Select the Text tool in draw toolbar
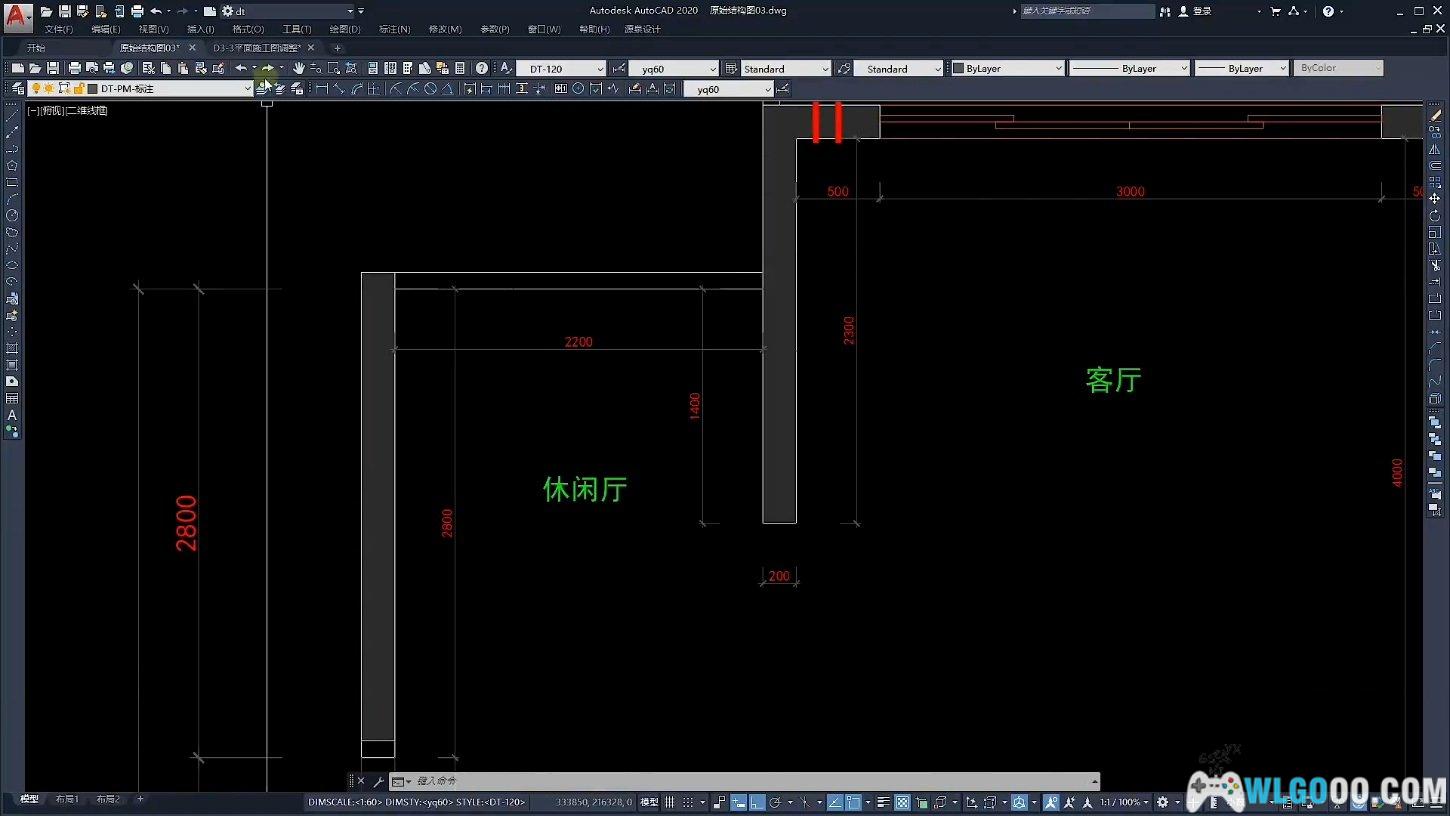Viewport: 1450px width, 816px height. [12, 415]
